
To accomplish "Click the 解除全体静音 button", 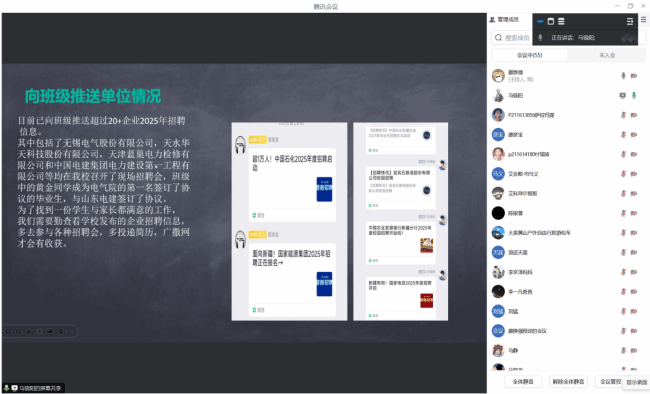I will [x=568, y=382].
